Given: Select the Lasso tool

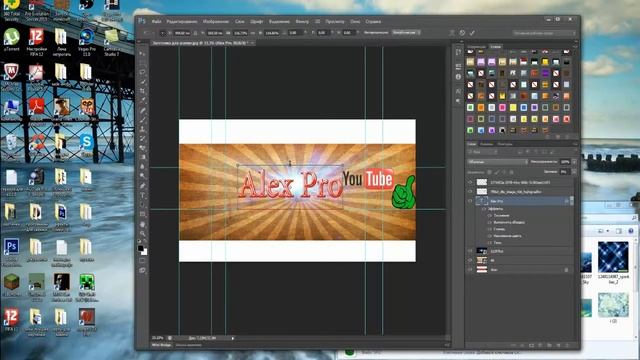Looking at the screenshot, I should click(x=142, y=72).
